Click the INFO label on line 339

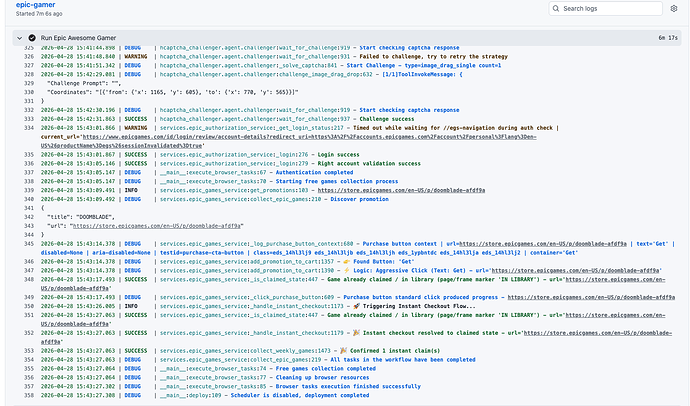point(131,190)
